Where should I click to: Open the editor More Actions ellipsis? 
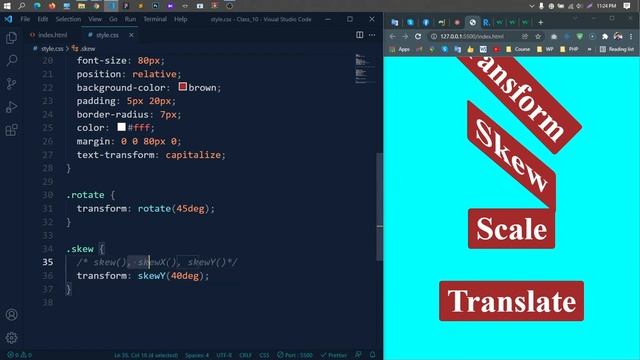click(372, 35)
